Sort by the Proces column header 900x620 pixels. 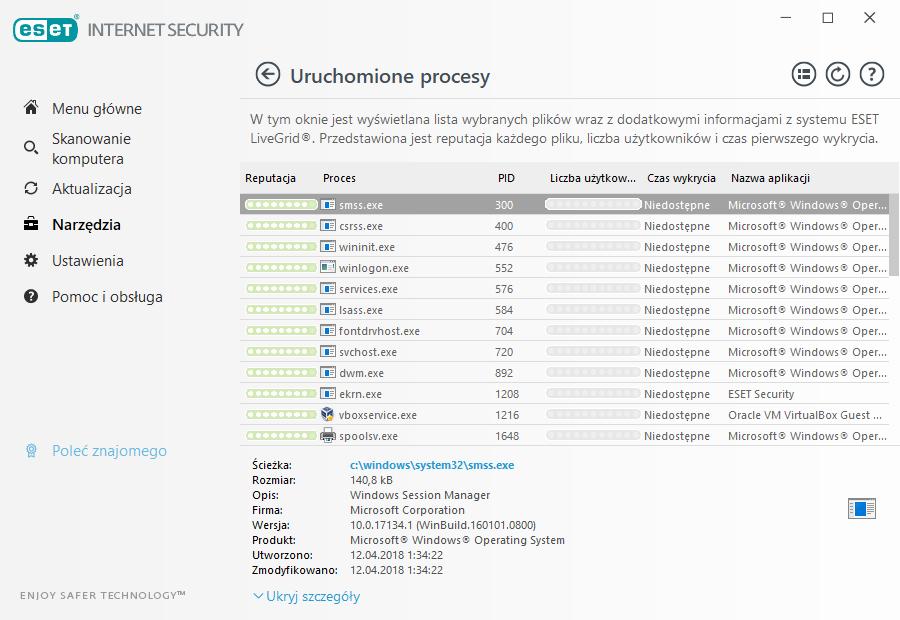[339, 178]
